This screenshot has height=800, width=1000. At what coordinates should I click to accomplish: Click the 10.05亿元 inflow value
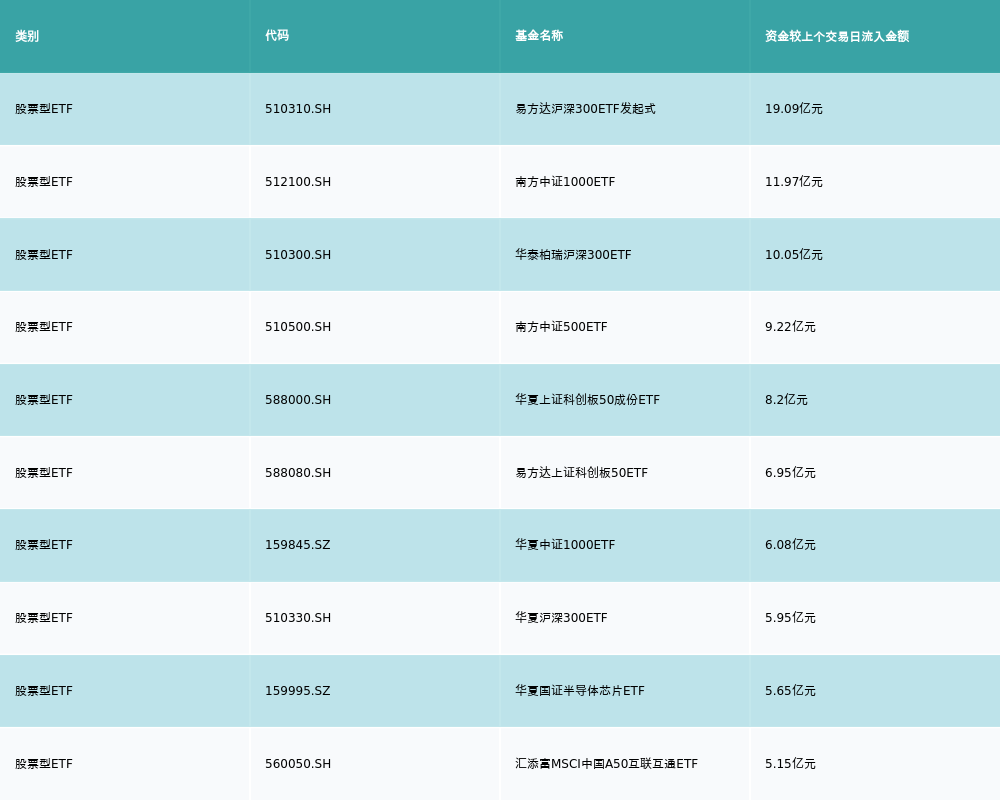point(793,255)
